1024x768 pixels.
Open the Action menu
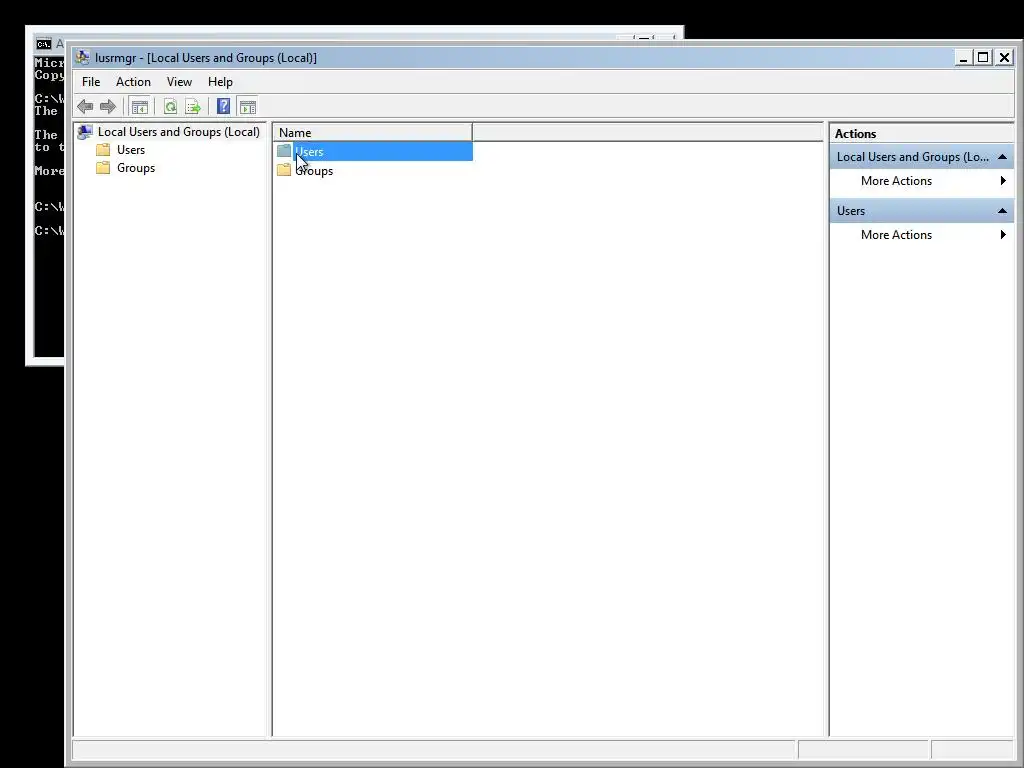click(x=133, y=82)
